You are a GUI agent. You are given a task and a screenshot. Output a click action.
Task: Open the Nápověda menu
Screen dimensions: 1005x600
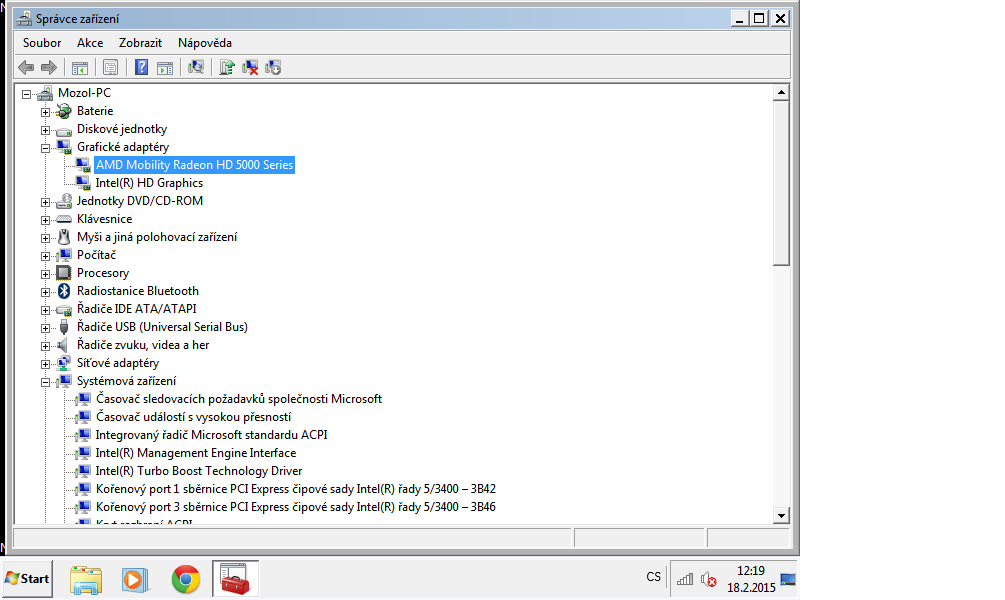pyautogui.click(x=205, y=43)
